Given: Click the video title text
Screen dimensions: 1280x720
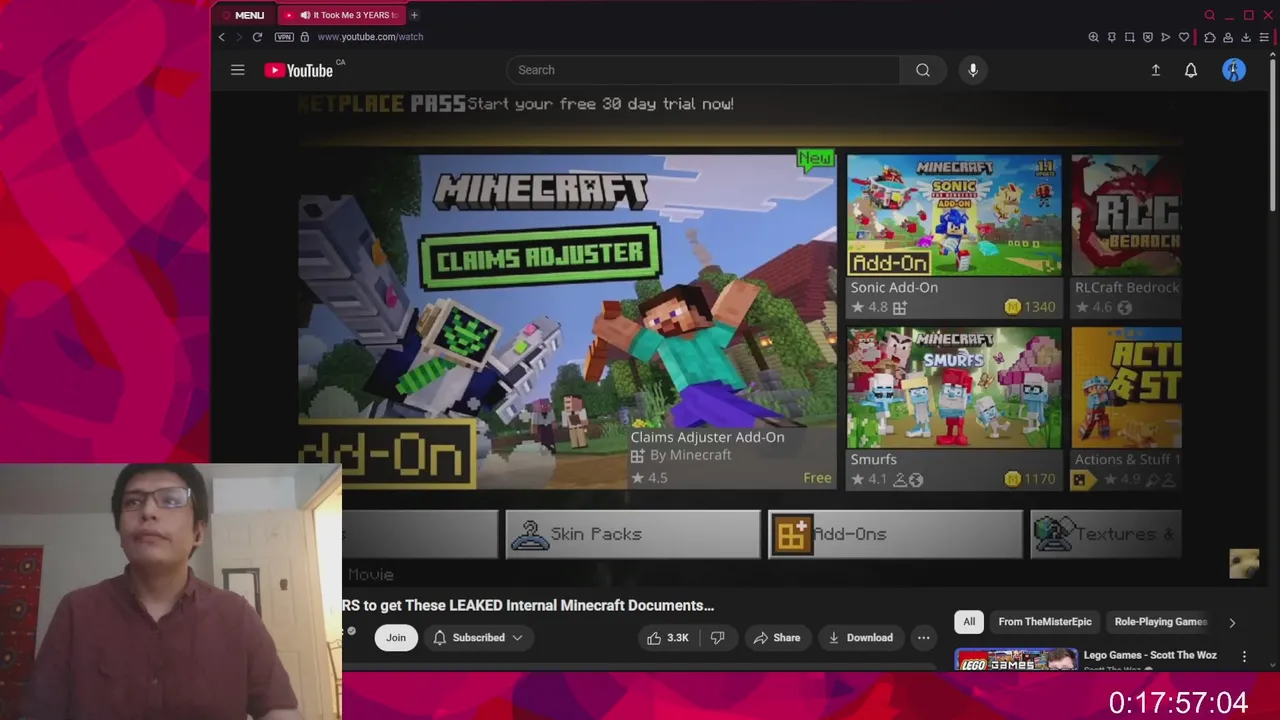Looking at the screenshot, I should pos(528,605).
